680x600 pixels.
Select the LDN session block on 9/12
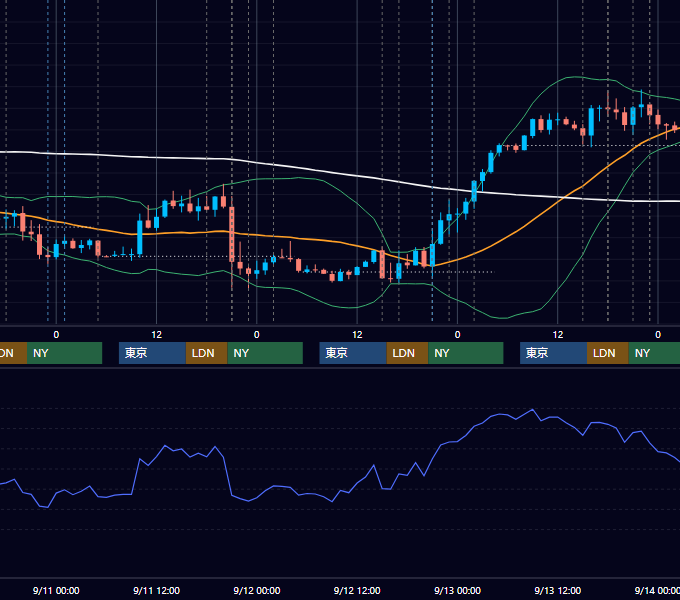[407, 353]
